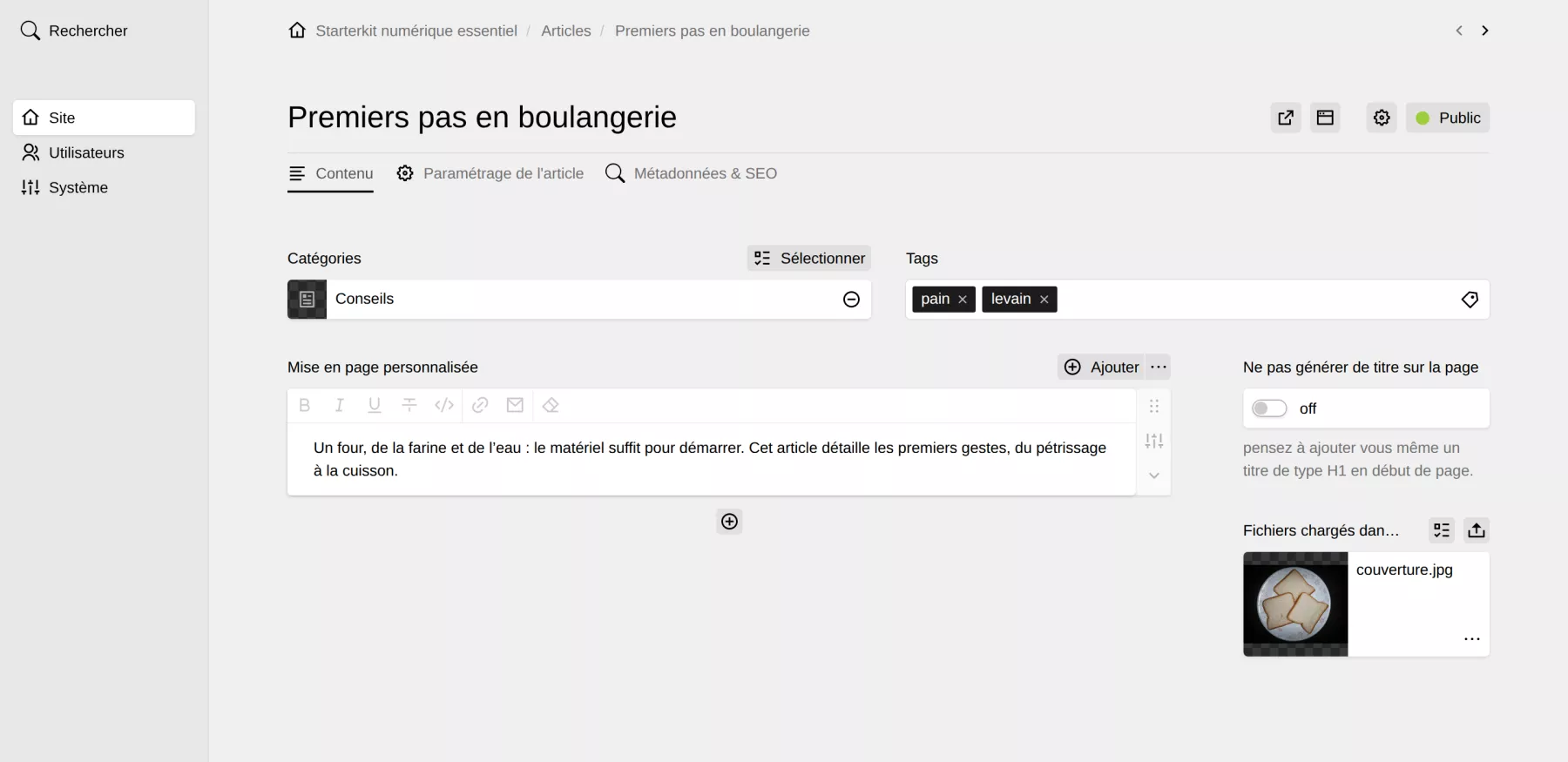Click into the article paragraph text
1568x762 pixels.
pos(710,459)
